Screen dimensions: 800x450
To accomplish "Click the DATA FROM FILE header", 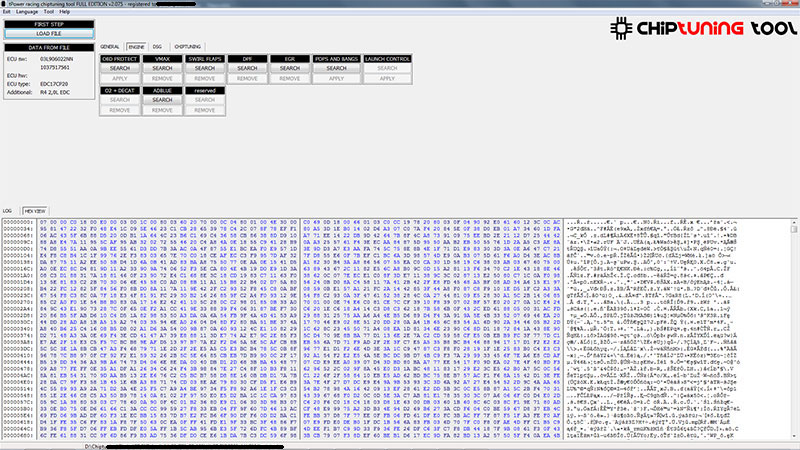I will click(49, 47).
